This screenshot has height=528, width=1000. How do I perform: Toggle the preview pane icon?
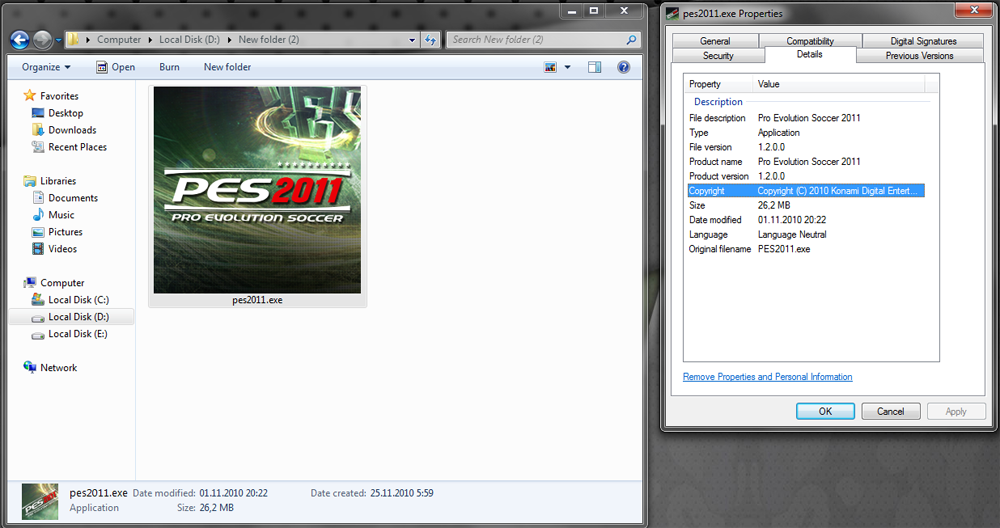coord(594,67)
